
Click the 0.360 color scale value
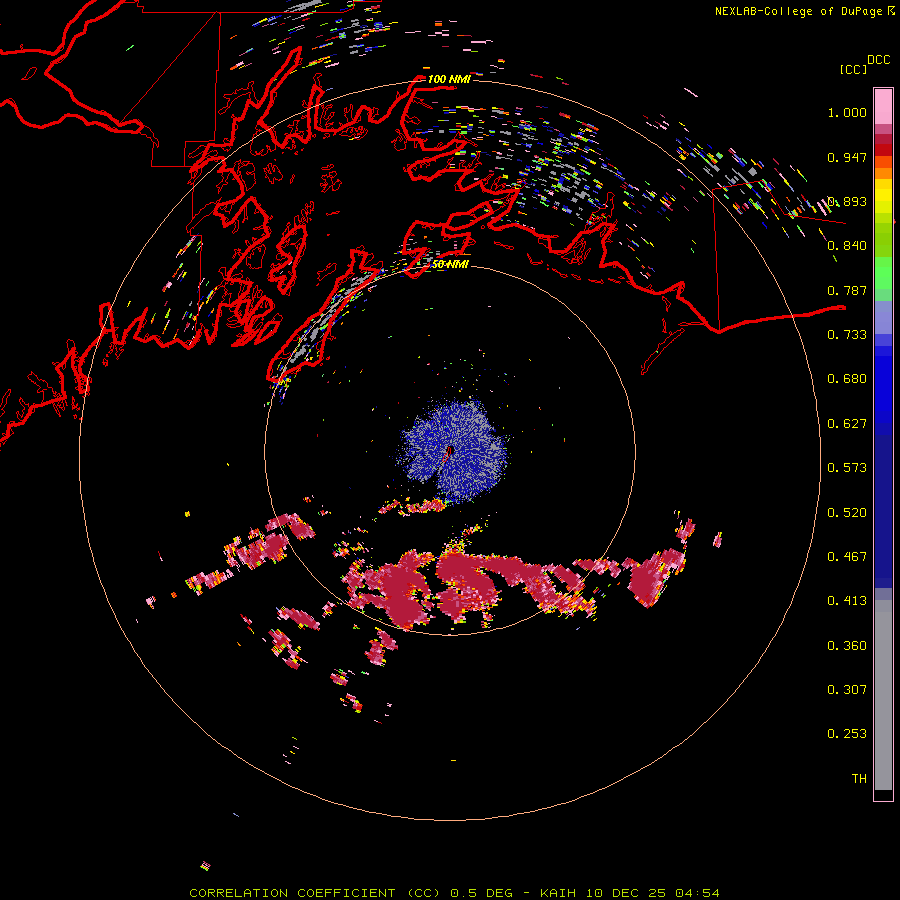(x=847, y=646)
